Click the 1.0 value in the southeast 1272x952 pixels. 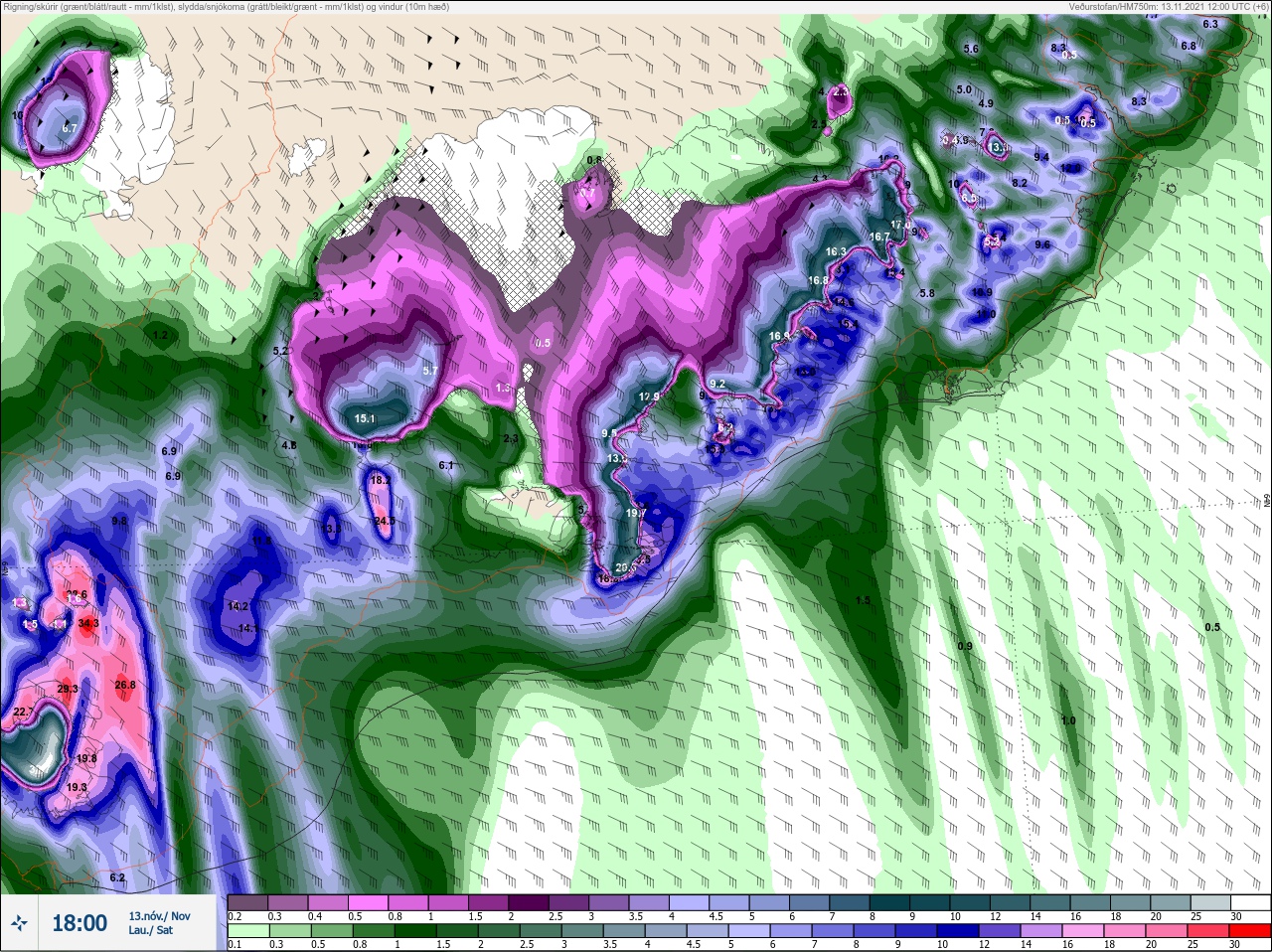pos(1068,720)
